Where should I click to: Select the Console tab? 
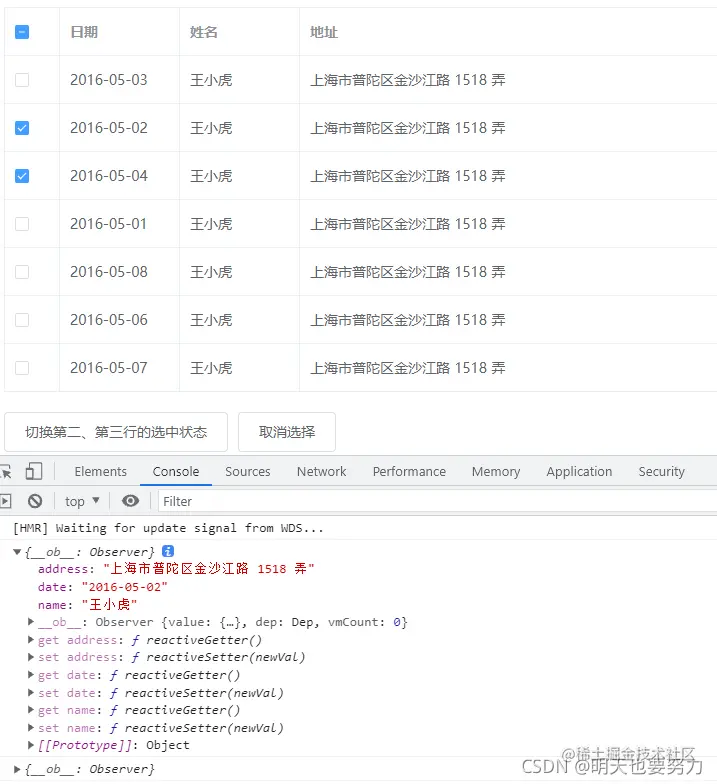(176, 472)
